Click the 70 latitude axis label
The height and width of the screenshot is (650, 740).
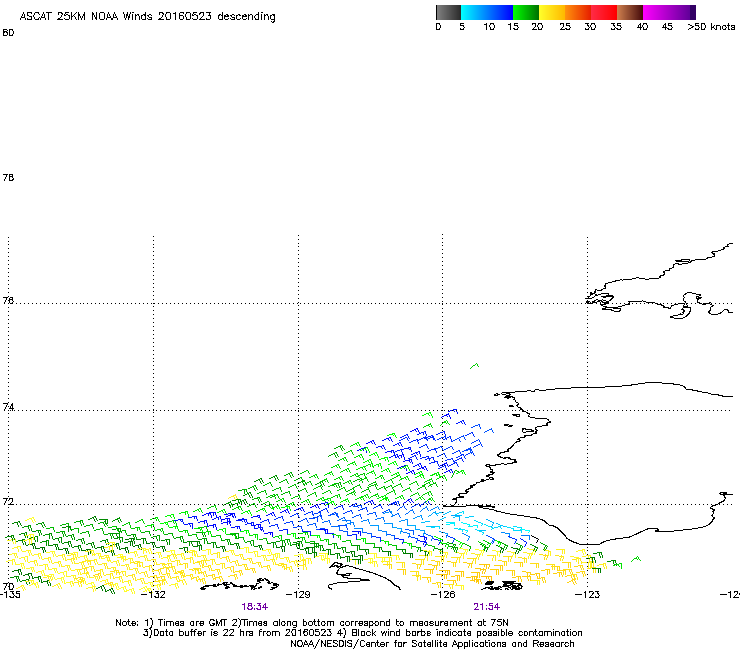coord(8,587)
